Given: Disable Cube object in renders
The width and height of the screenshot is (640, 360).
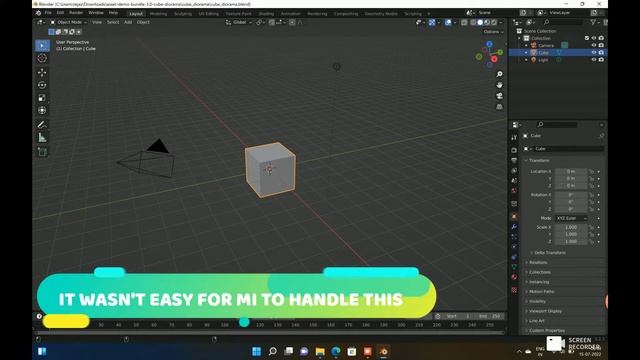Looking at the screenshot, I should coord(601,53).
